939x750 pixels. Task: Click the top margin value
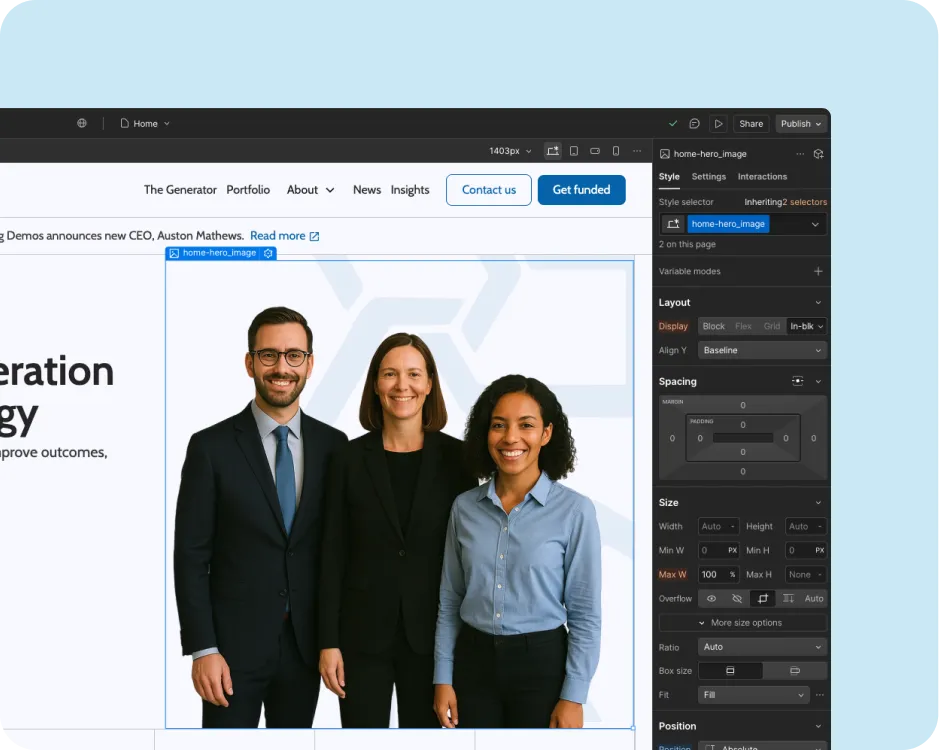tap(743, 406)
